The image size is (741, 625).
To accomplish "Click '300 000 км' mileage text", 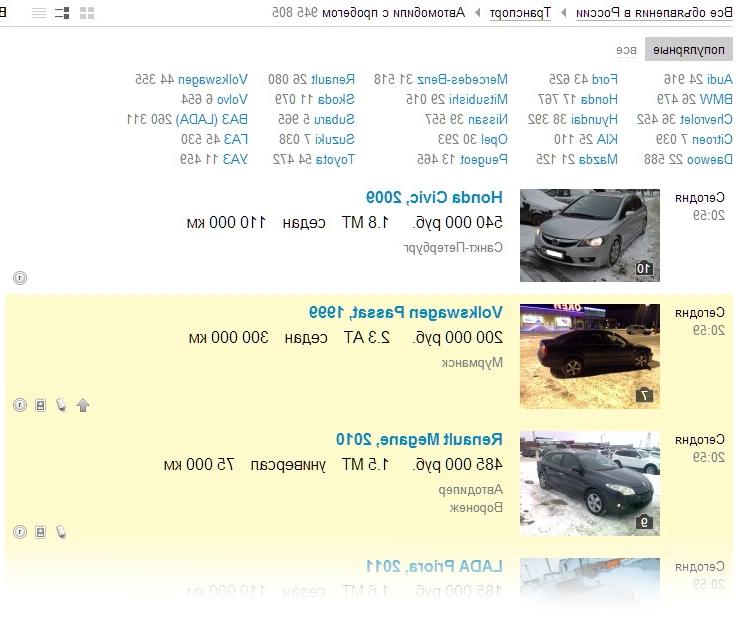I will click(229, 338).
